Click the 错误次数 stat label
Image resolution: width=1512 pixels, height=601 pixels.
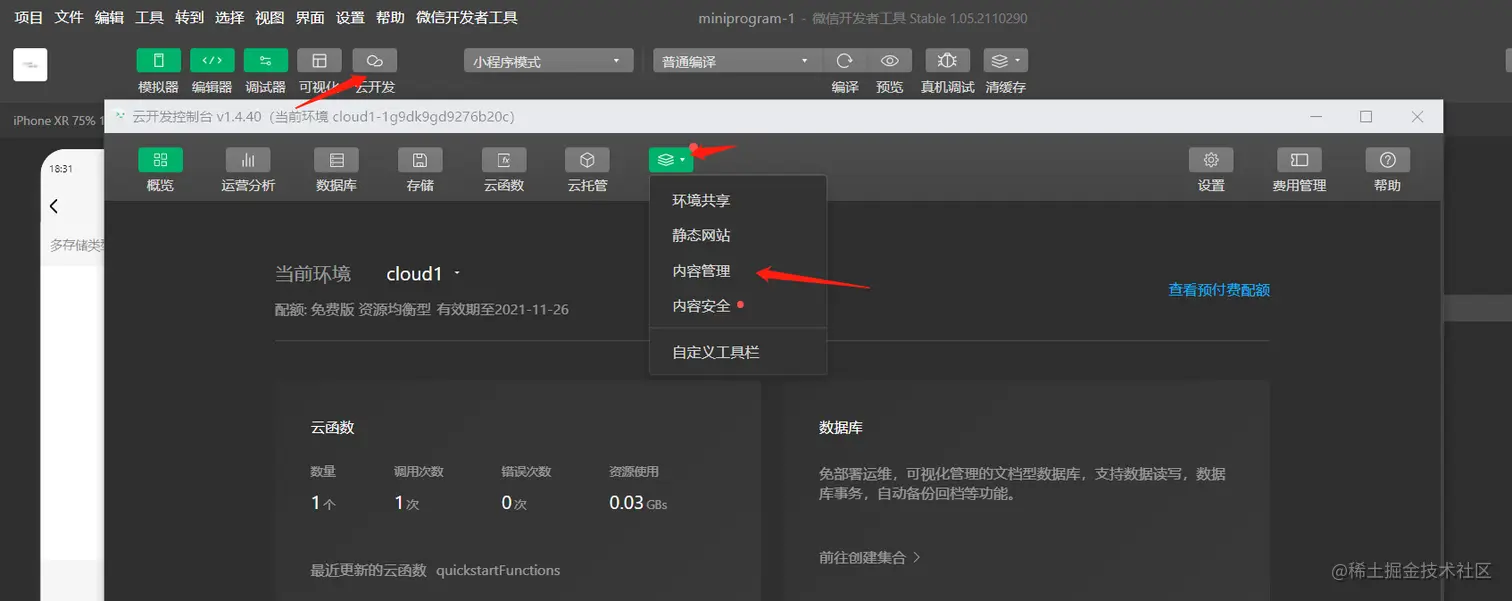527,472
